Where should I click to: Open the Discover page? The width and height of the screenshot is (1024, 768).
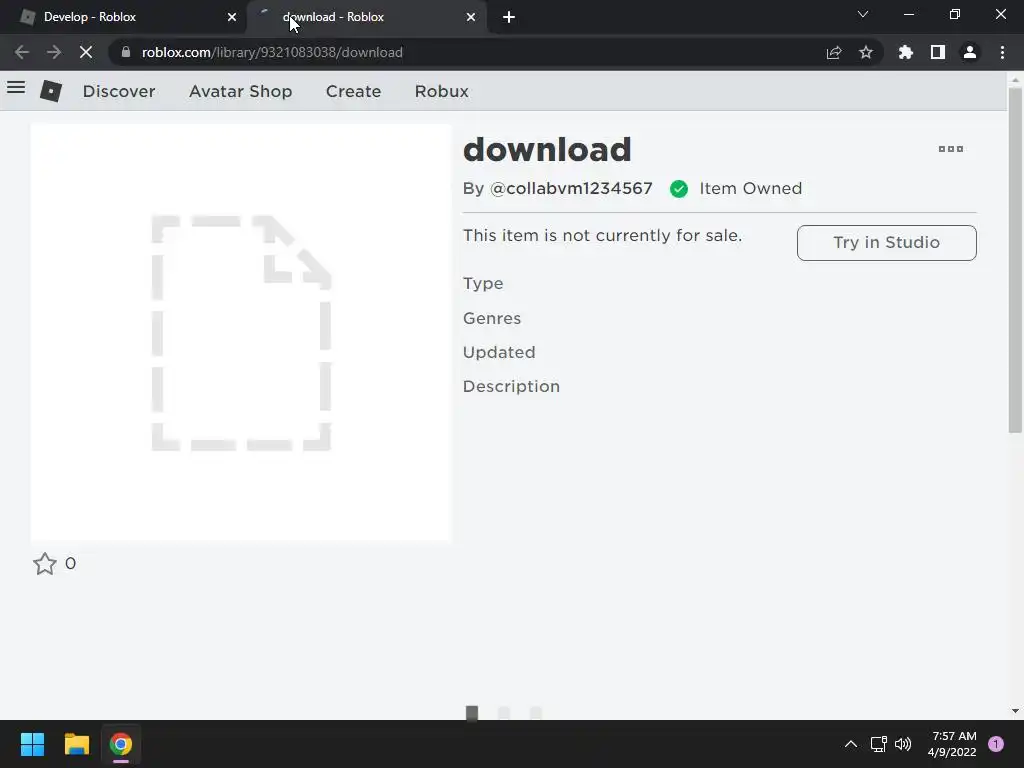tap(119, 91)
